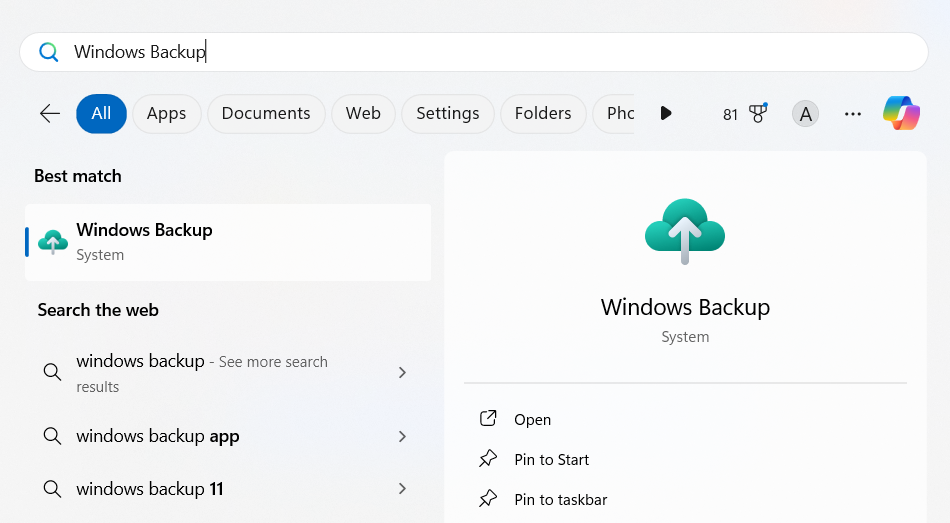
Task: Search web for 'windows backup app'
Action: [x=228, y=436]
